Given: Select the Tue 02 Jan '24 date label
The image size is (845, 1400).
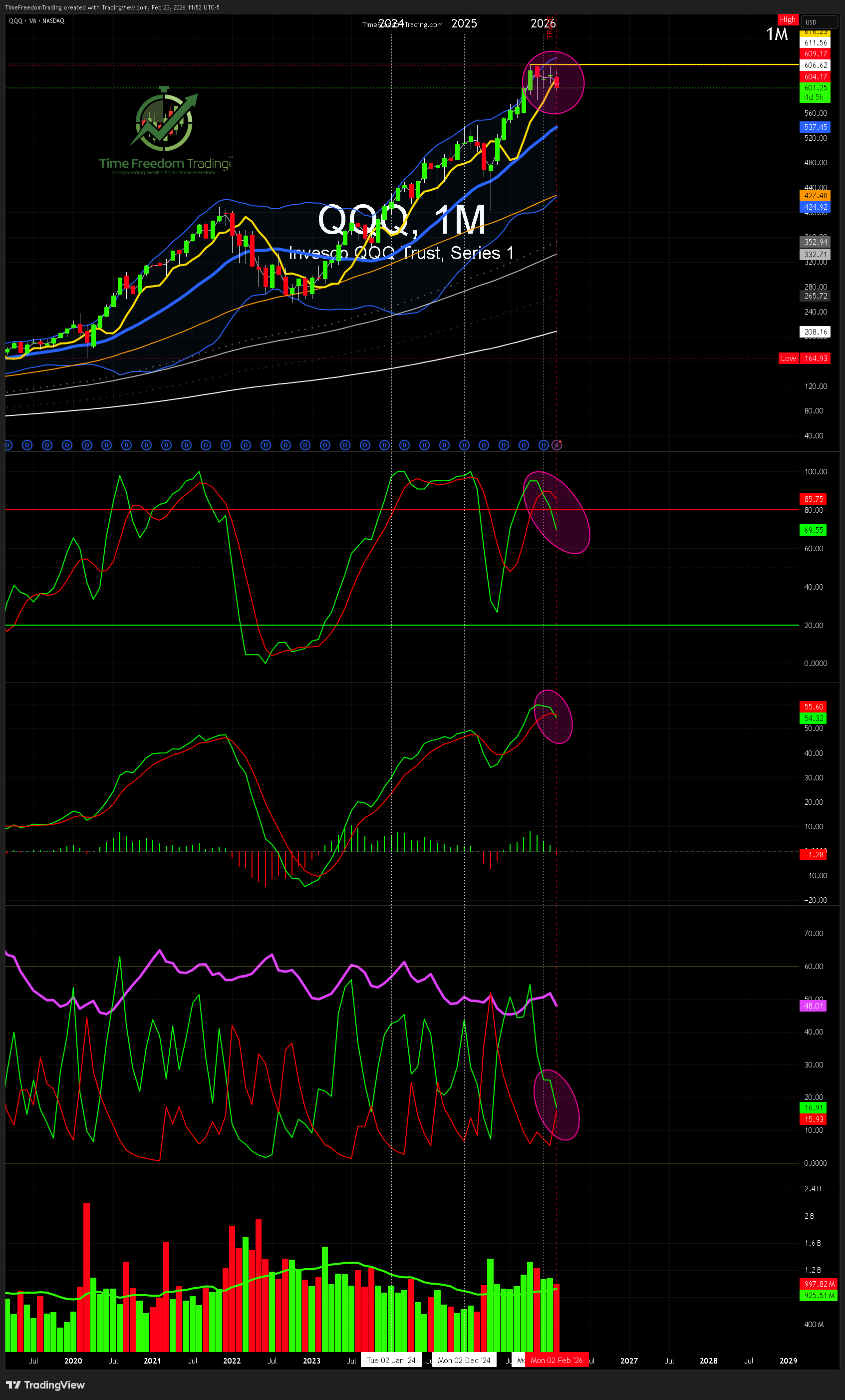Looking at the screenshot, I should [391, 1360].
